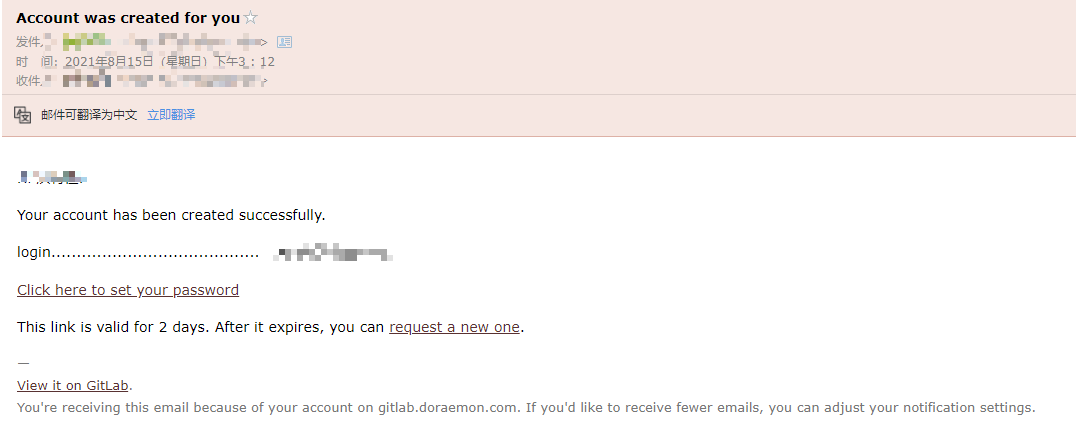Click the 邮件可翻译为中文 notice text

click(x=89, y=115)
